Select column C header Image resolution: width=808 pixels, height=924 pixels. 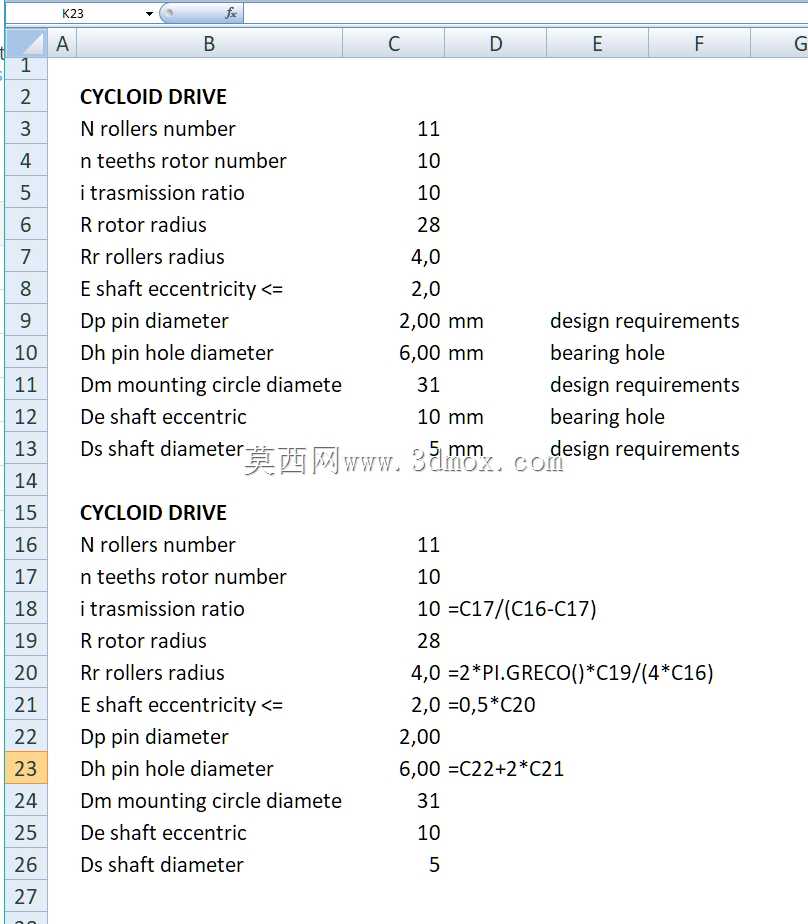pyautogui.click(x=394, y=44)
